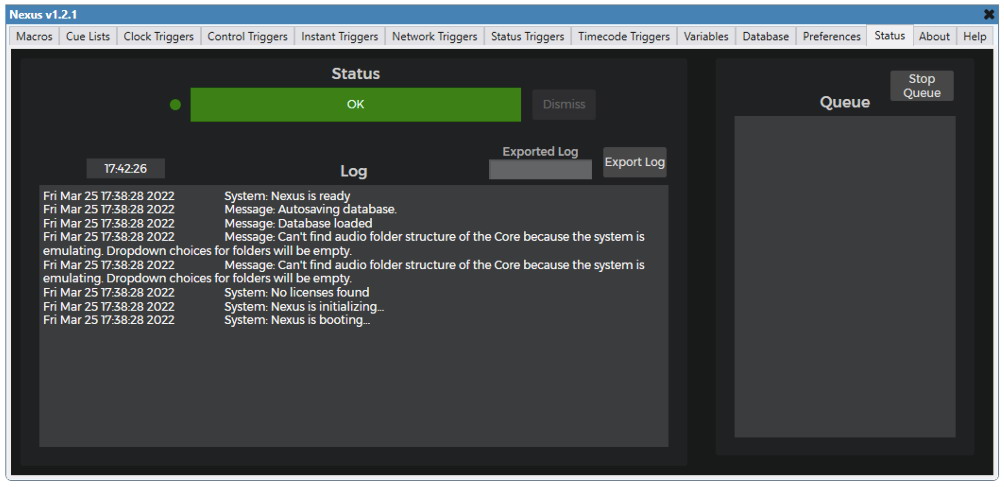Open the Macros tab

pos(35,36)
